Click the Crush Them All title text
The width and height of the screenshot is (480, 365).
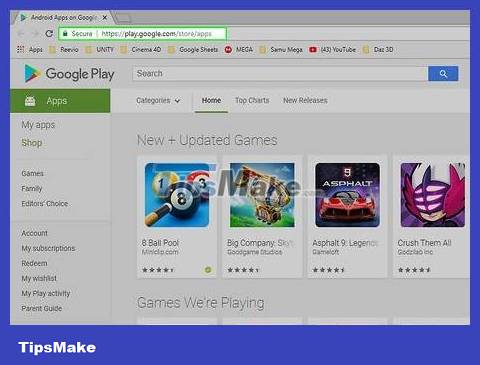[424, 243]
